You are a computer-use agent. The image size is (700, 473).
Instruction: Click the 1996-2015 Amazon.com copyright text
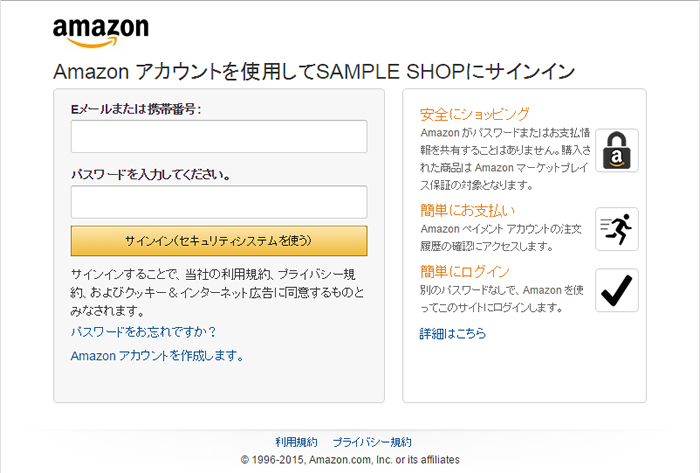click(x=350, y=459)
